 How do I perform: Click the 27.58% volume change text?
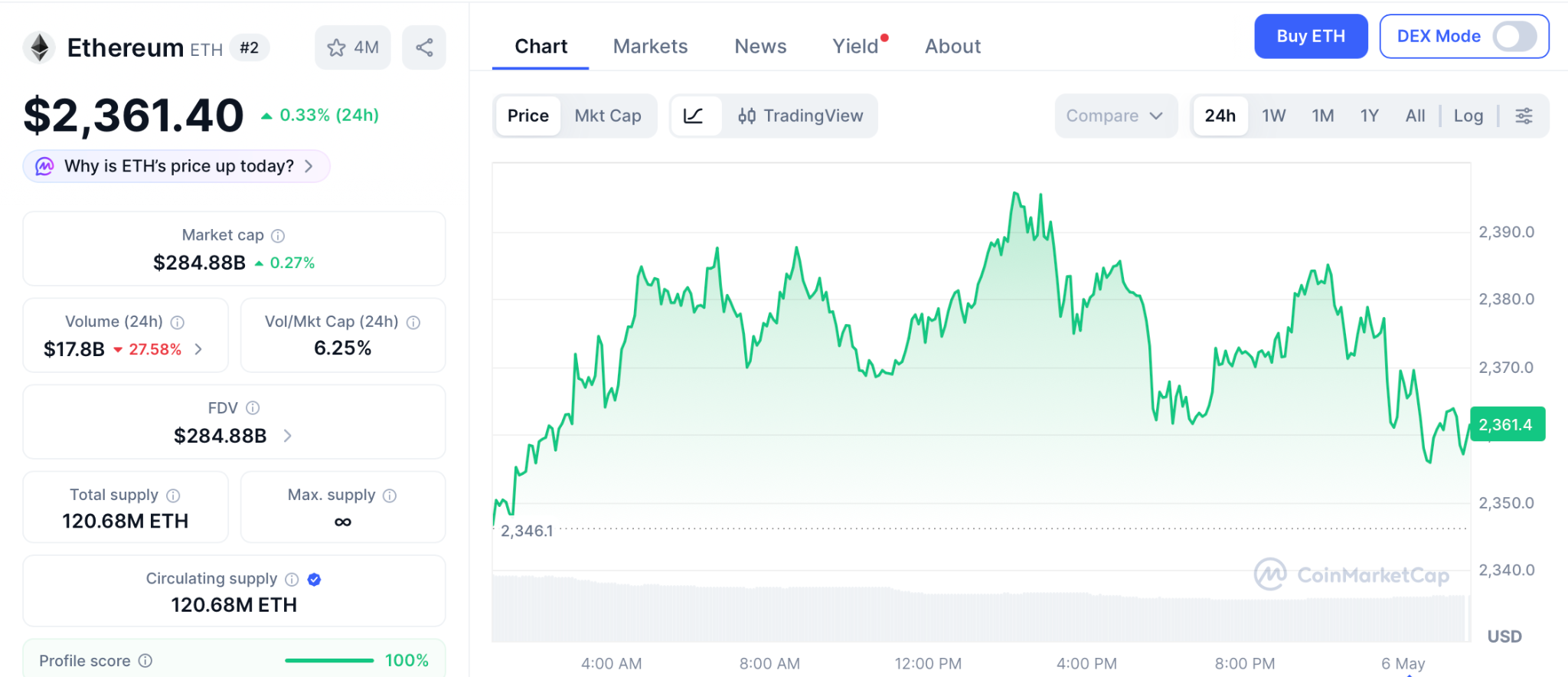(x=155, y=350)
